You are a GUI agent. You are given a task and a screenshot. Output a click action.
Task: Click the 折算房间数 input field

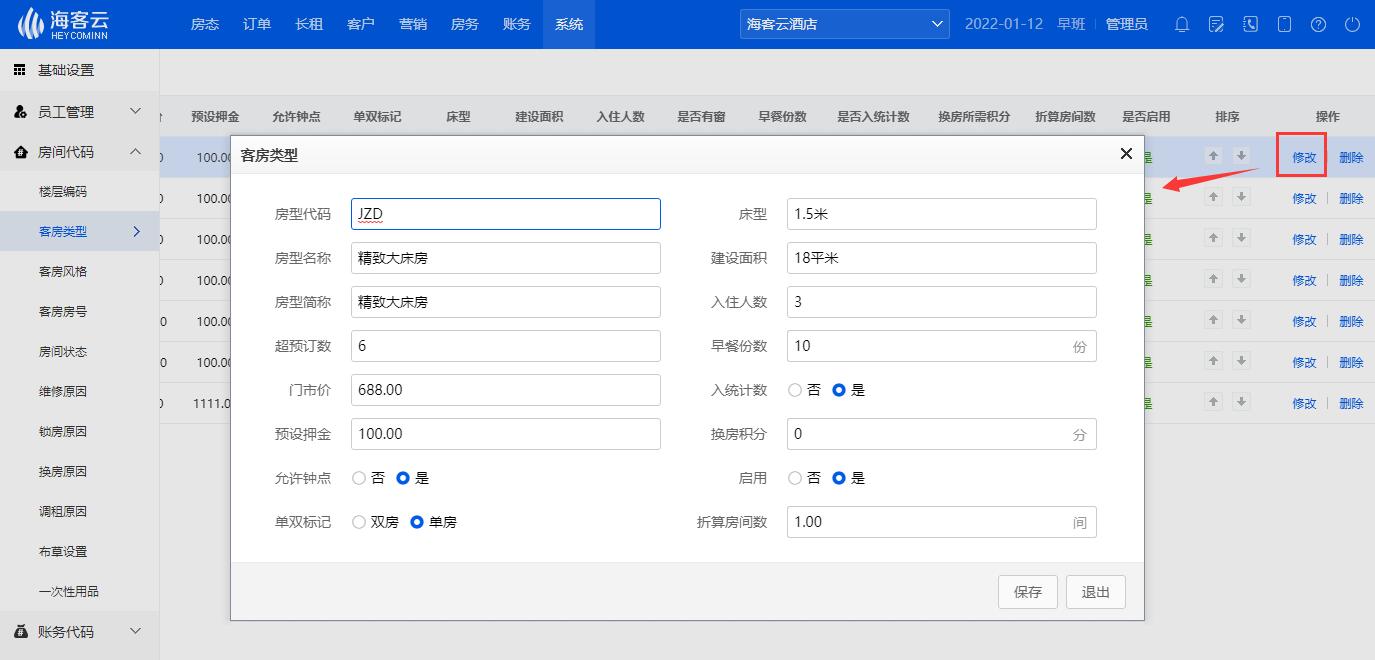click(x=942, y=522)
